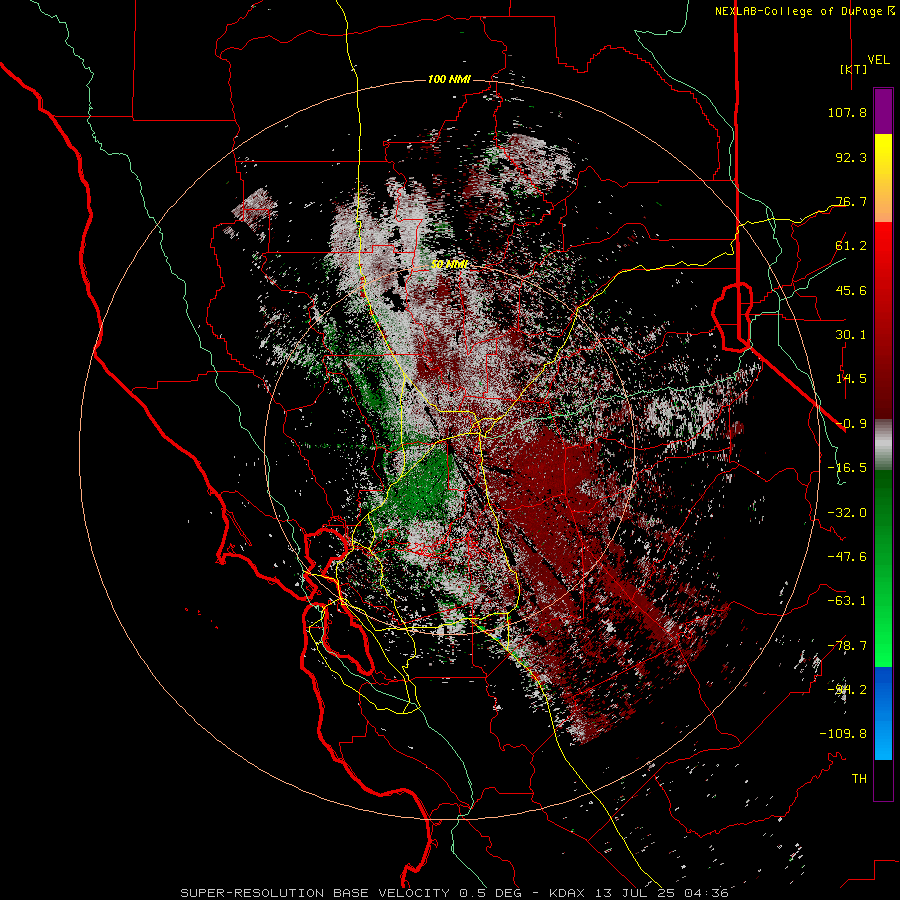The height and width of the screenshot is (900, 900).
Task: Click the 14.5 scale value
Action: [851, 379]
